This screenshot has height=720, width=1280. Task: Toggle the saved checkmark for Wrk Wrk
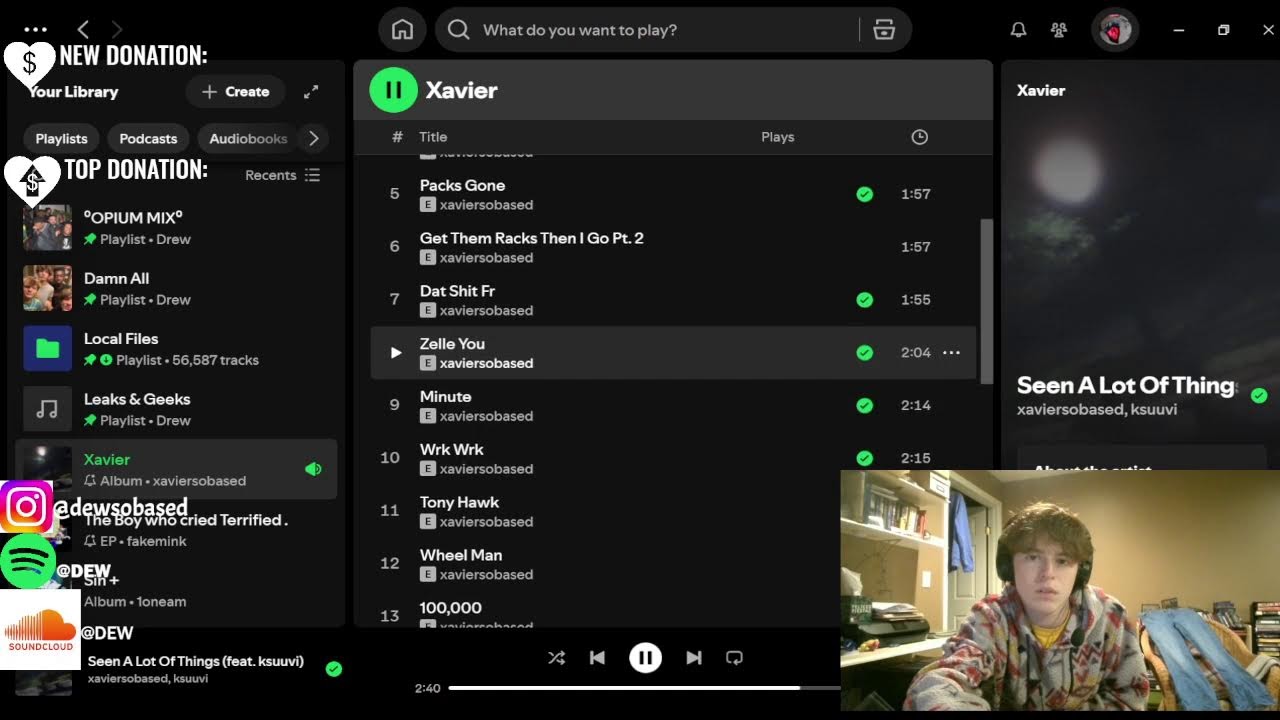864,458
